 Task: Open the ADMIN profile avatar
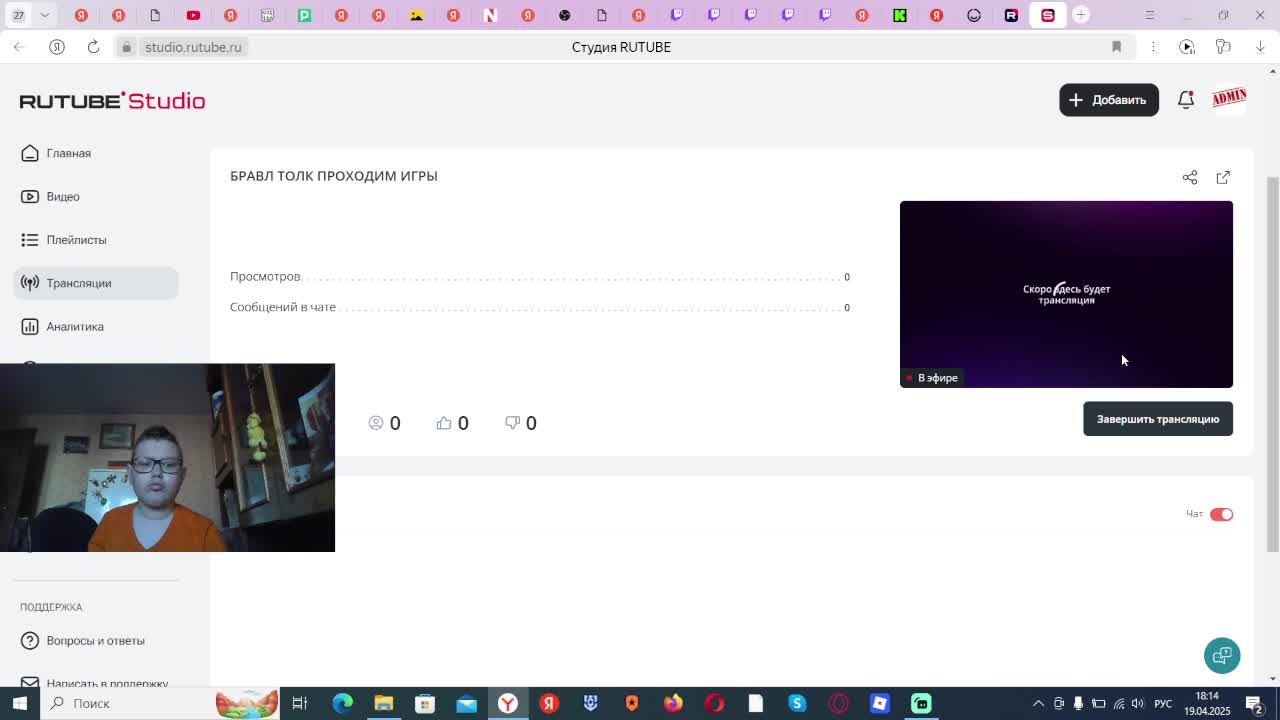tap(1229, 99)
